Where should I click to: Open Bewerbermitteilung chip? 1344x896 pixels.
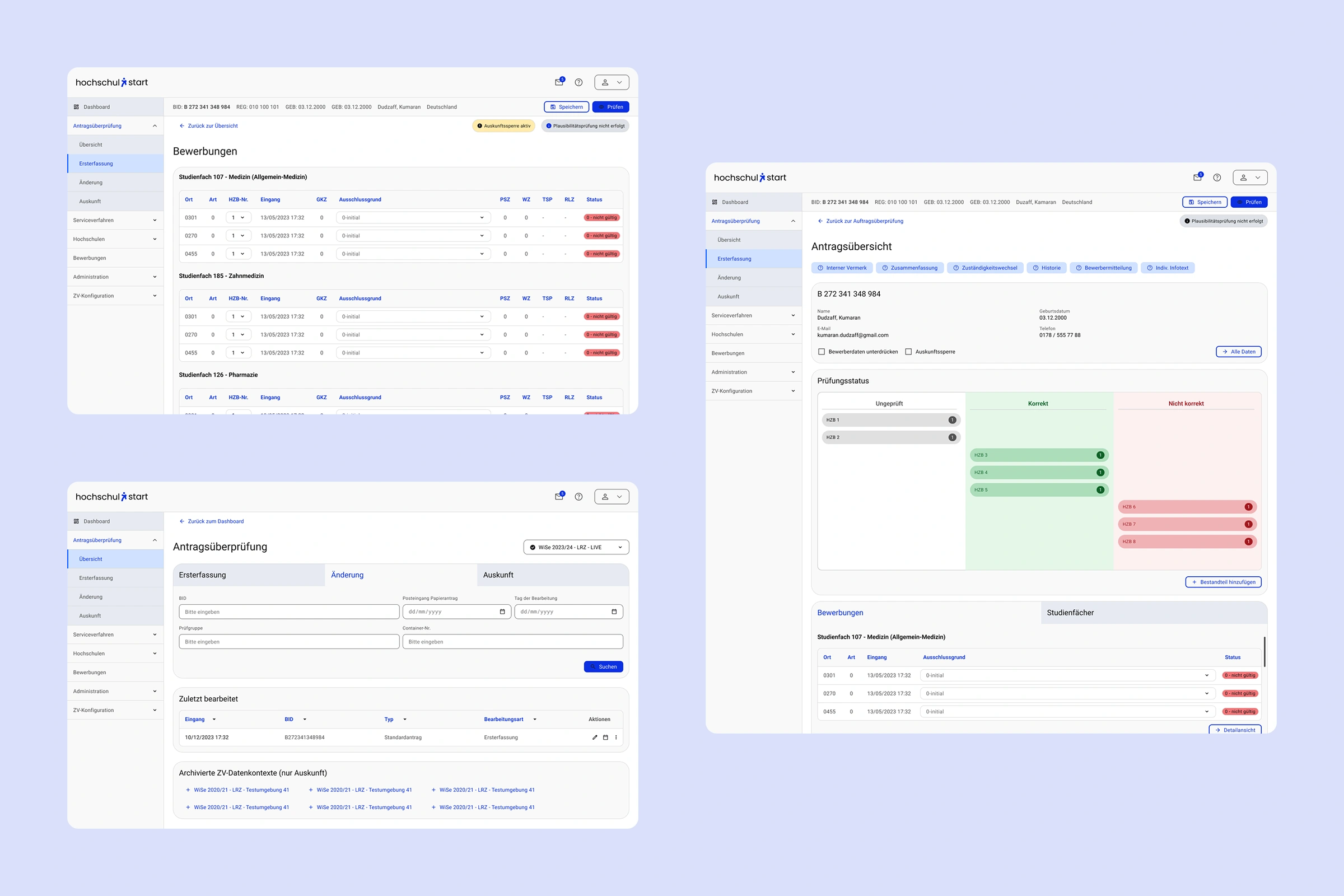[x=1103, y=268]
